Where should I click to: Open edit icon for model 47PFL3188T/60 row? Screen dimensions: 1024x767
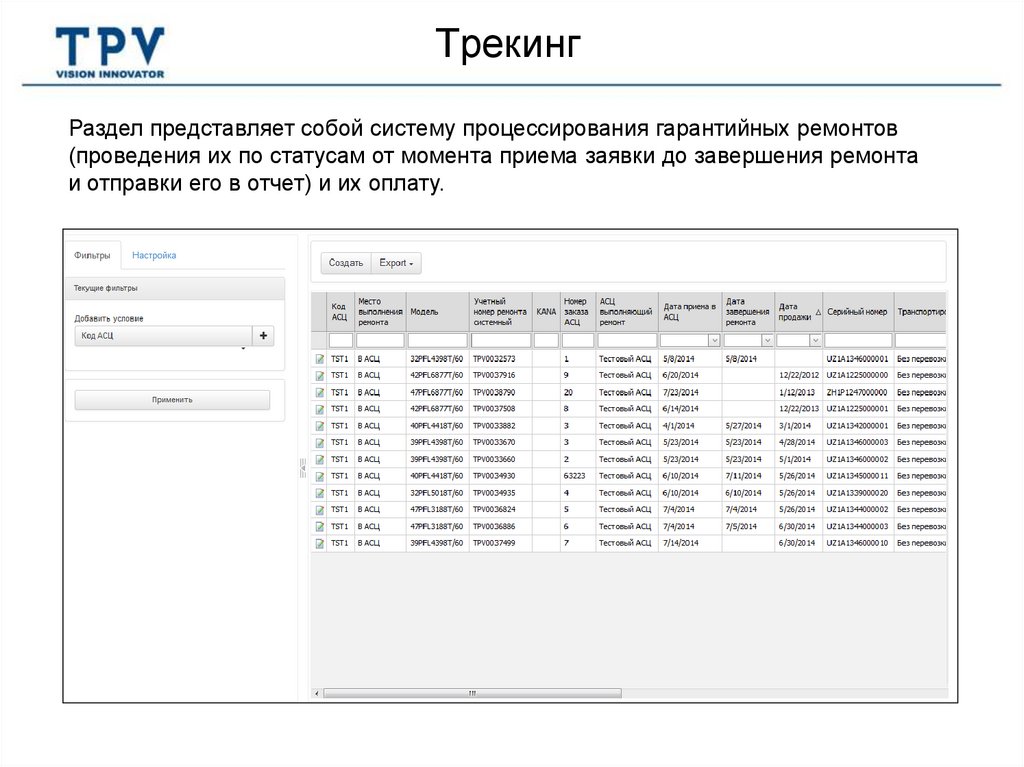318,508
